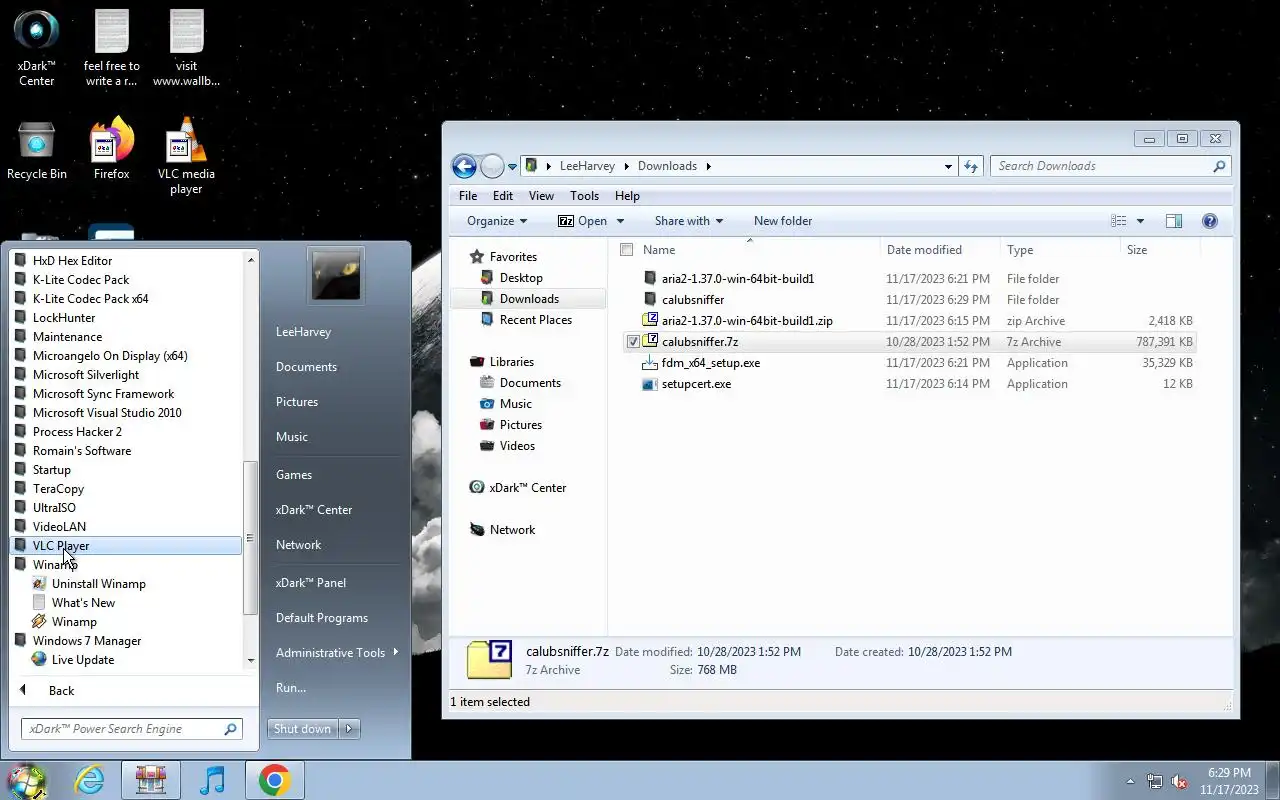Open Process Hacker 2 program folder

click(77, 432)
